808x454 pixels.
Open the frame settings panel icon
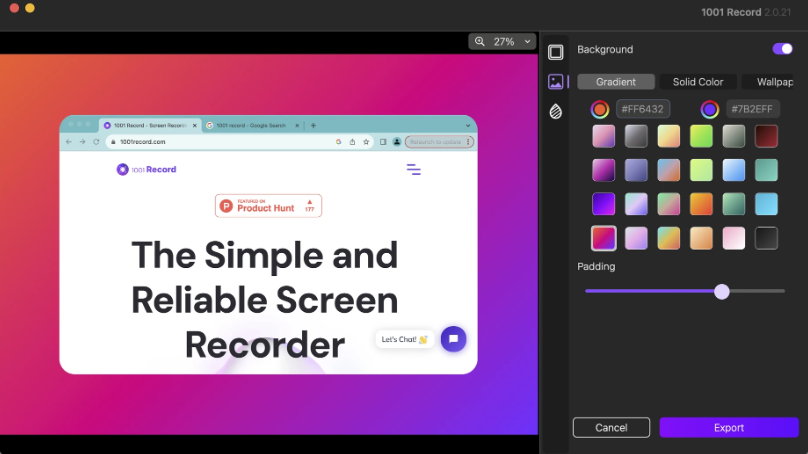556,52
